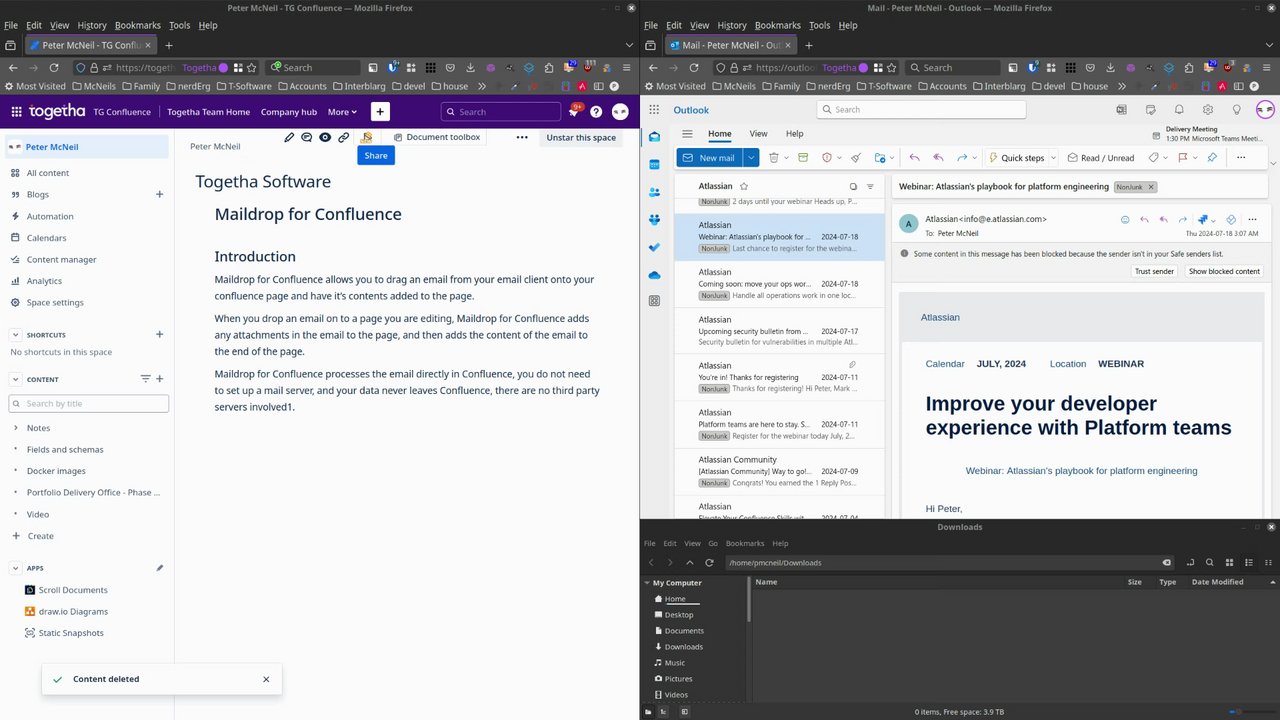1280x720 pixels.
Task: Click Show blocked content
Action: (x=1224, y=271)
